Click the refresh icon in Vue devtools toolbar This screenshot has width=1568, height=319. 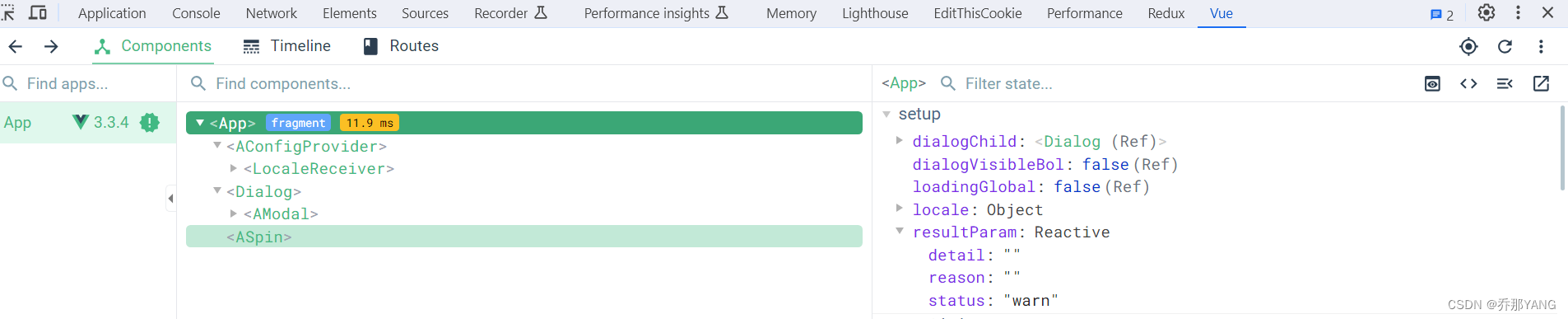1505,47
